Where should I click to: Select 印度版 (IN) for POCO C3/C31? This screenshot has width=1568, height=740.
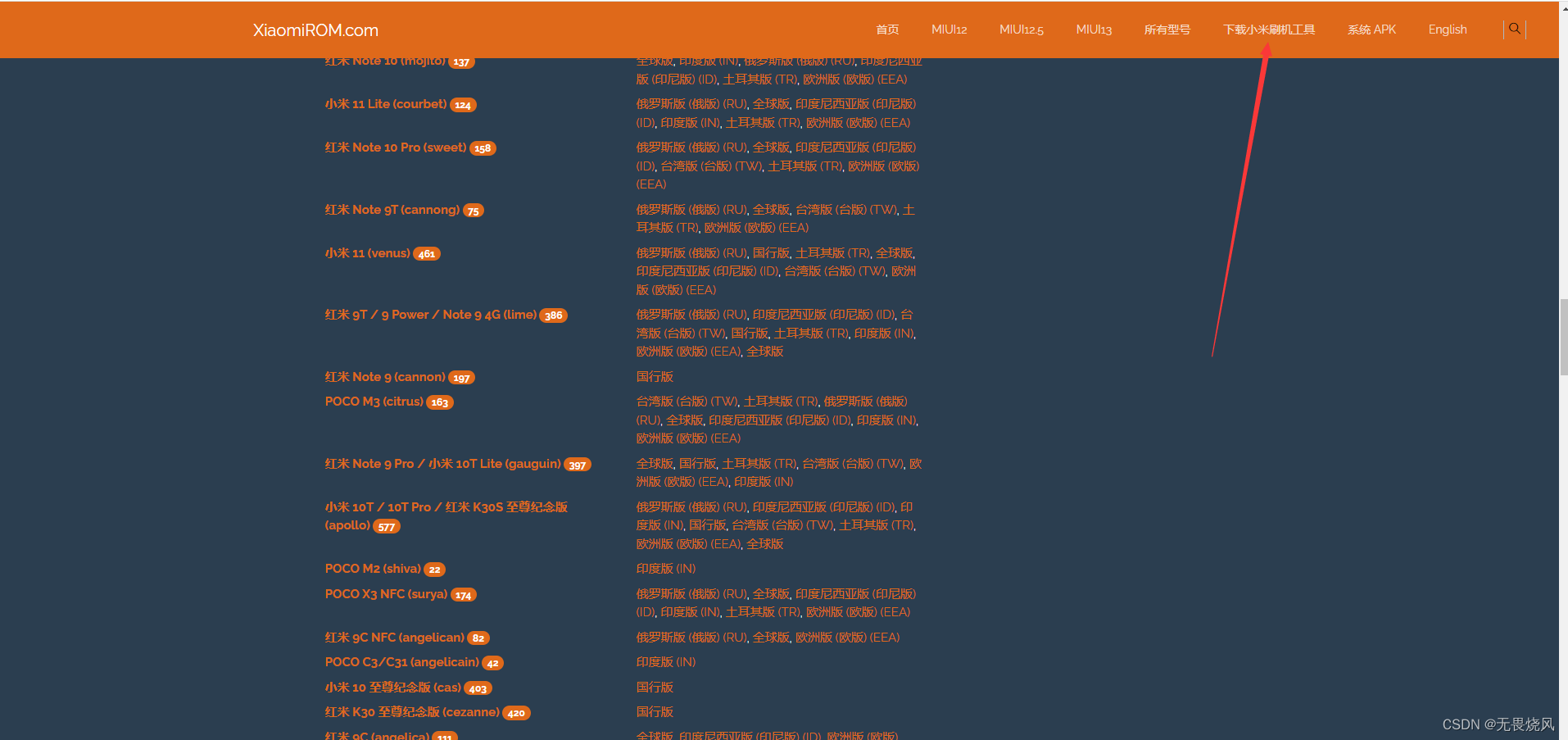point(666,662)
